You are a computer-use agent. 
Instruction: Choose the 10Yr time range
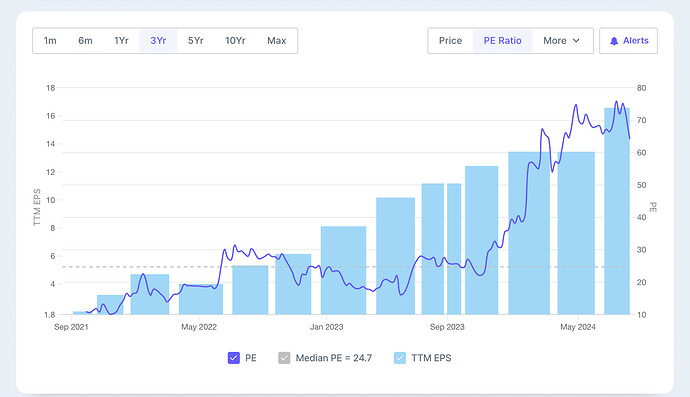click(x=235, y=40)
